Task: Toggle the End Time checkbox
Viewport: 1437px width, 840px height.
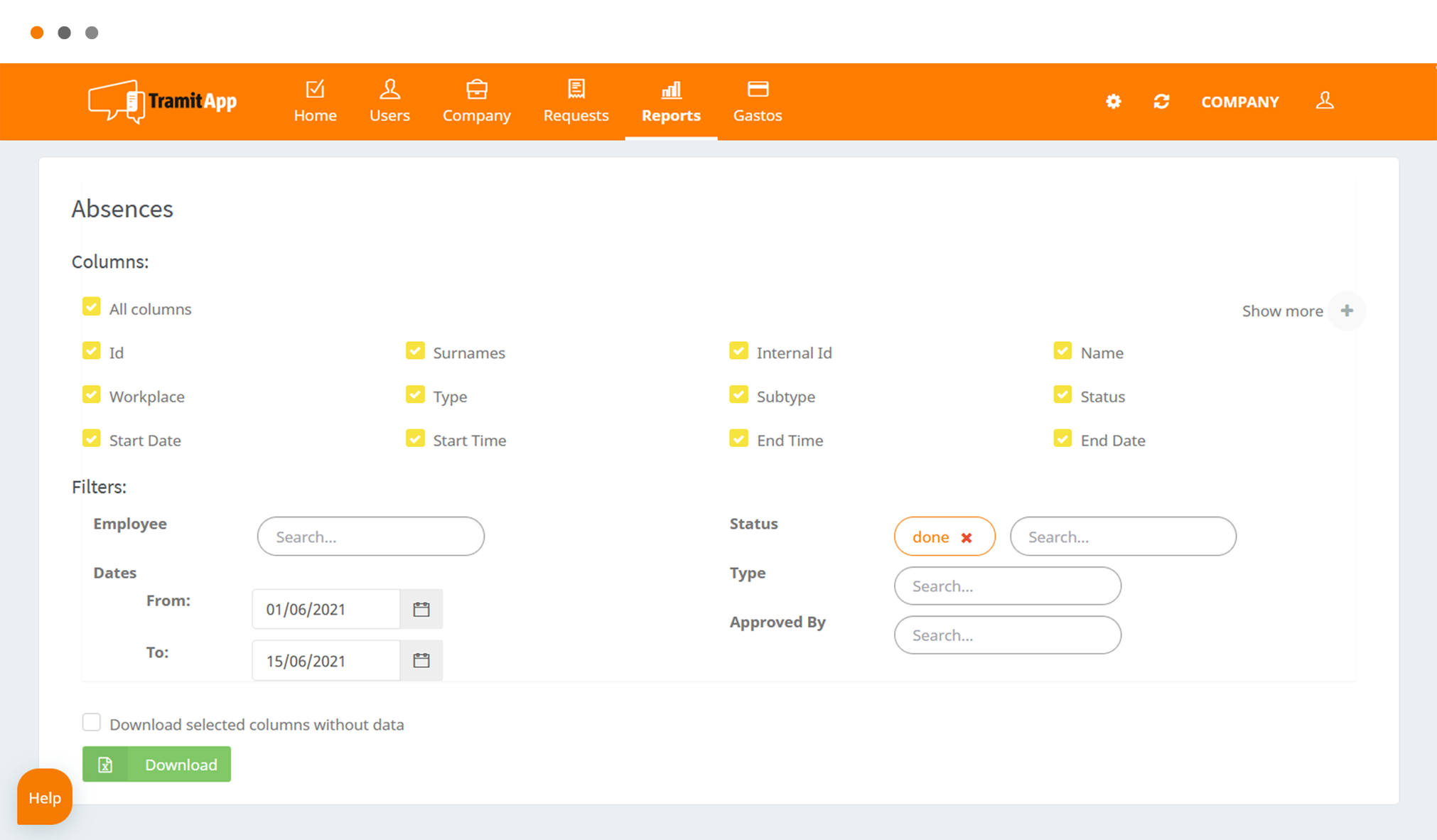Action: point(738,438)
